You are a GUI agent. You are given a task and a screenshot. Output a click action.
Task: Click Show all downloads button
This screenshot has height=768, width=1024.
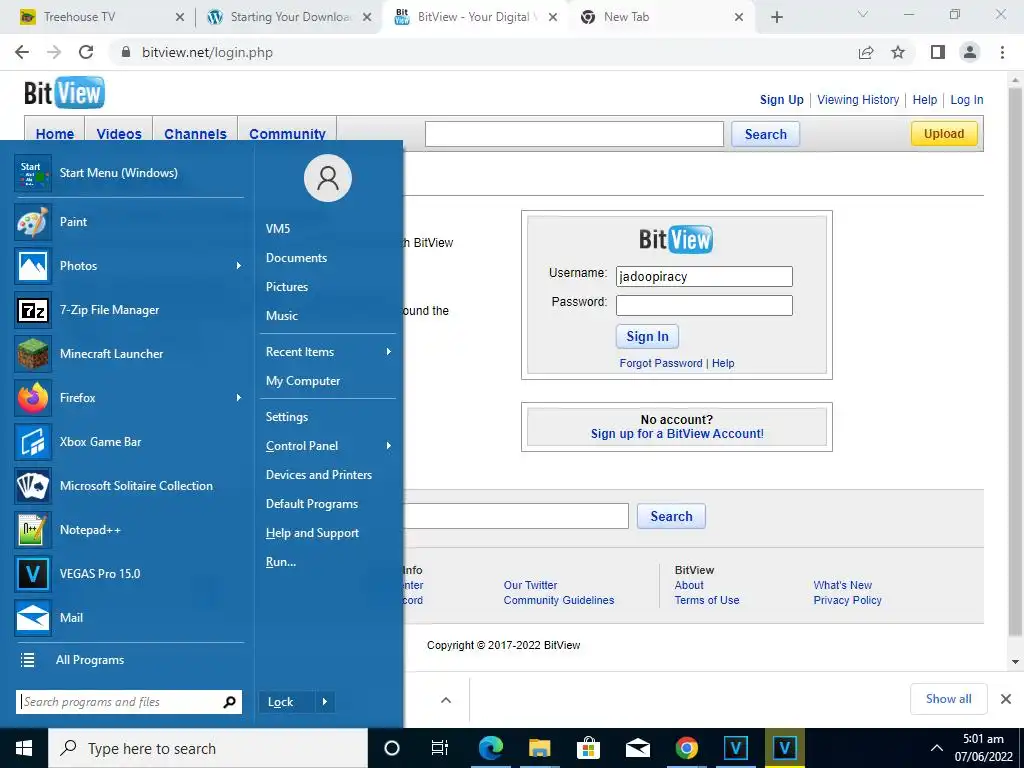[x=948, y=699]
